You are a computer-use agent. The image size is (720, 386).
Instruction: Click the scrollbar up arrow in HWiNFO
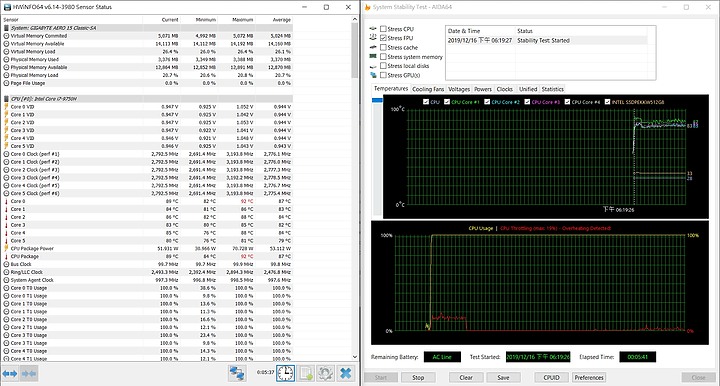pos(354,19)
